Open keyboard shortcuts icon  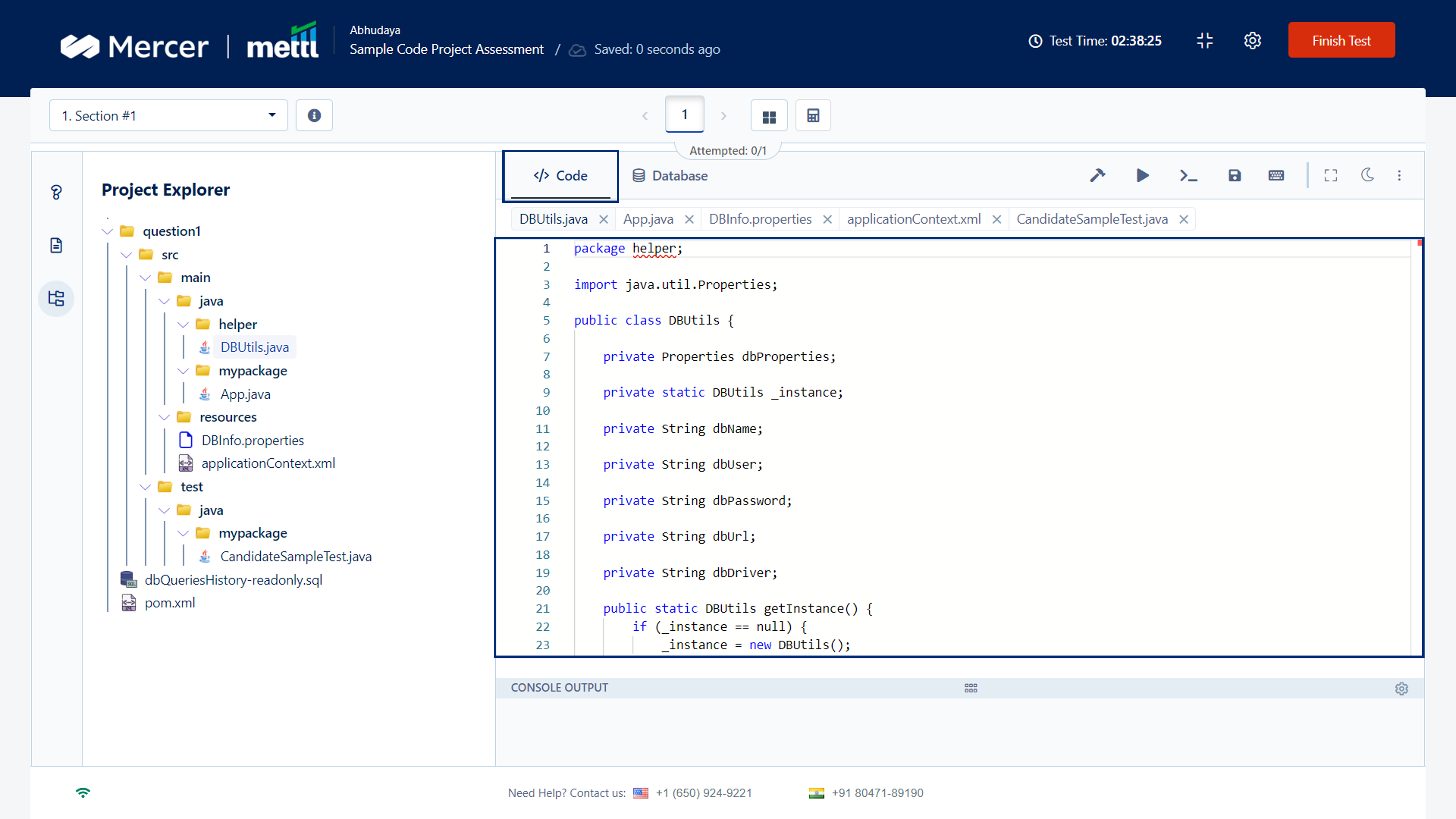[x=1276, y=176]
